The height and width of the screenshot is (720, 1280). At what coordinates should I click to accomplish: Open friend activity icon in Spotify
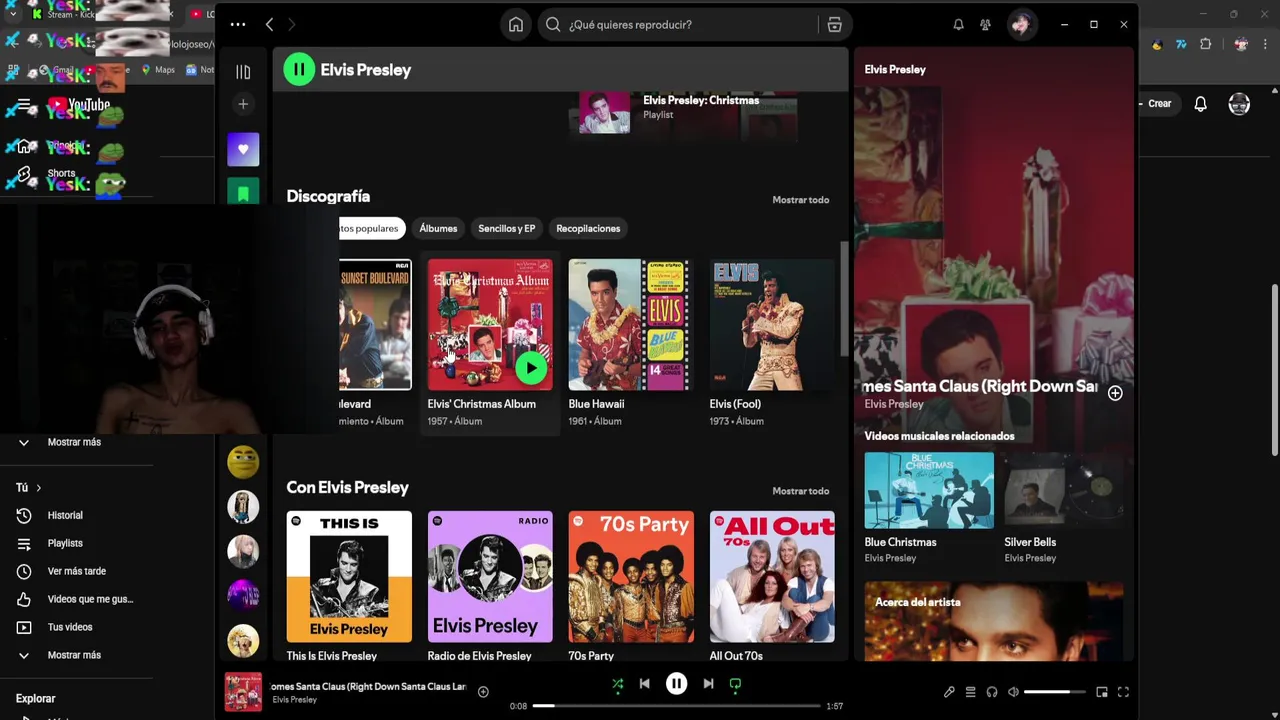[986, 25]
